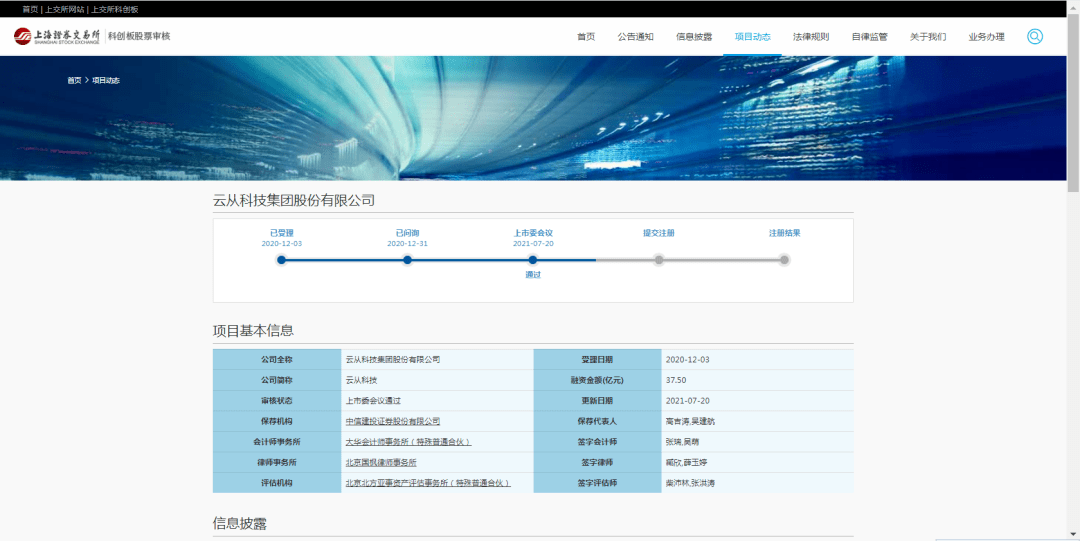Click the 评估机构 table label
Image resolution: width=1080 pixels, height=541 pixels.
tap(277, 483)
